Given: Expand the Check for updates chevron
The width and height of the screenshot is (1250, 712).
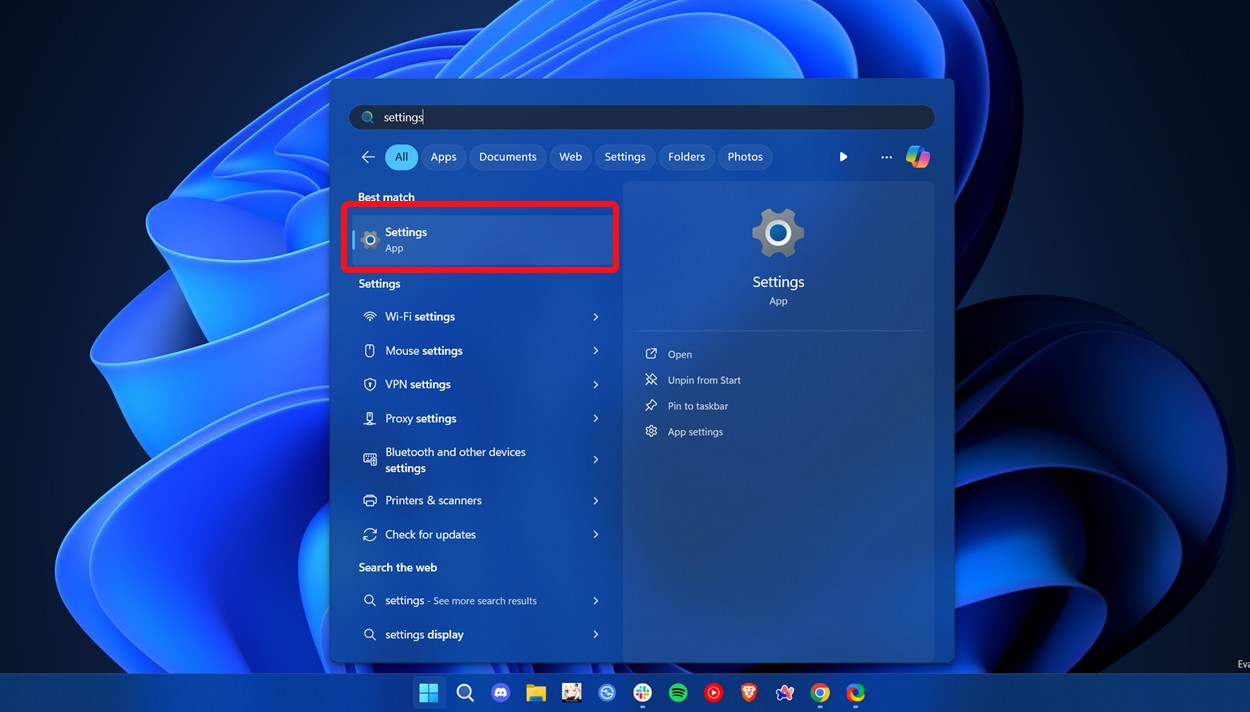Looking at the screenshot, I should [595, 535].
